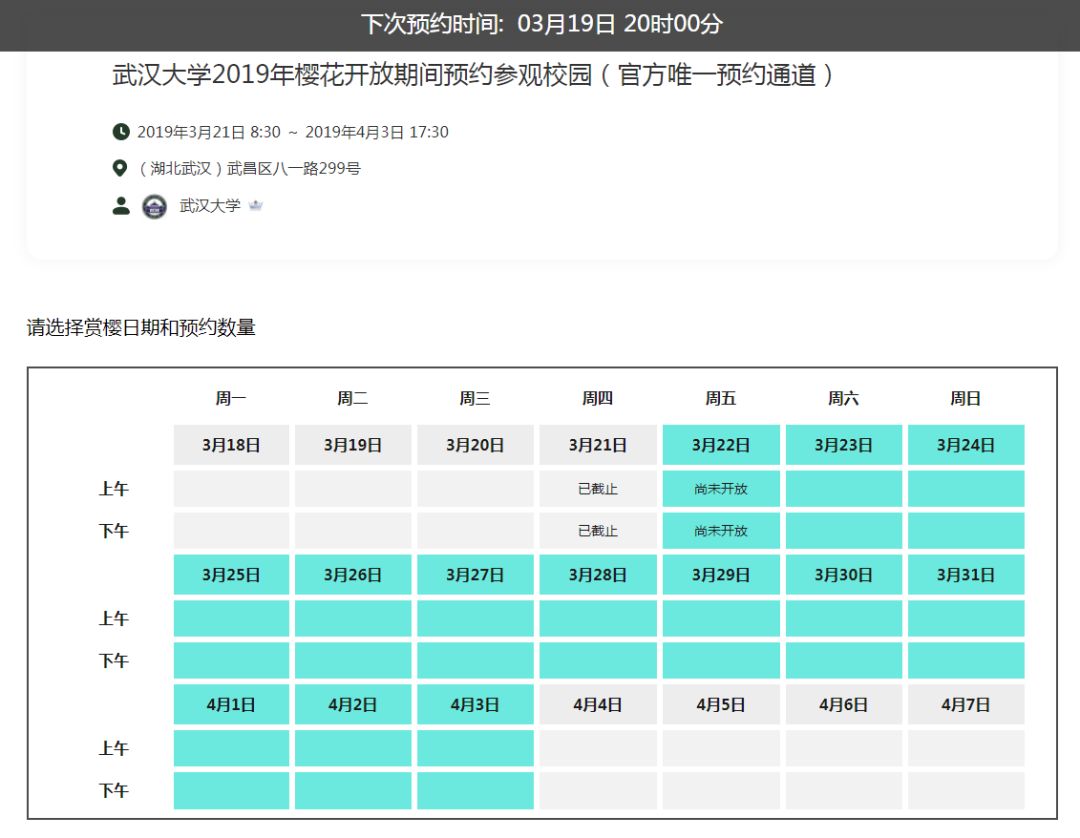1080x838 pixels.
Task: Click the disabled 3月18日 date header
Action: pyautogui.click(x=231, y=445)
